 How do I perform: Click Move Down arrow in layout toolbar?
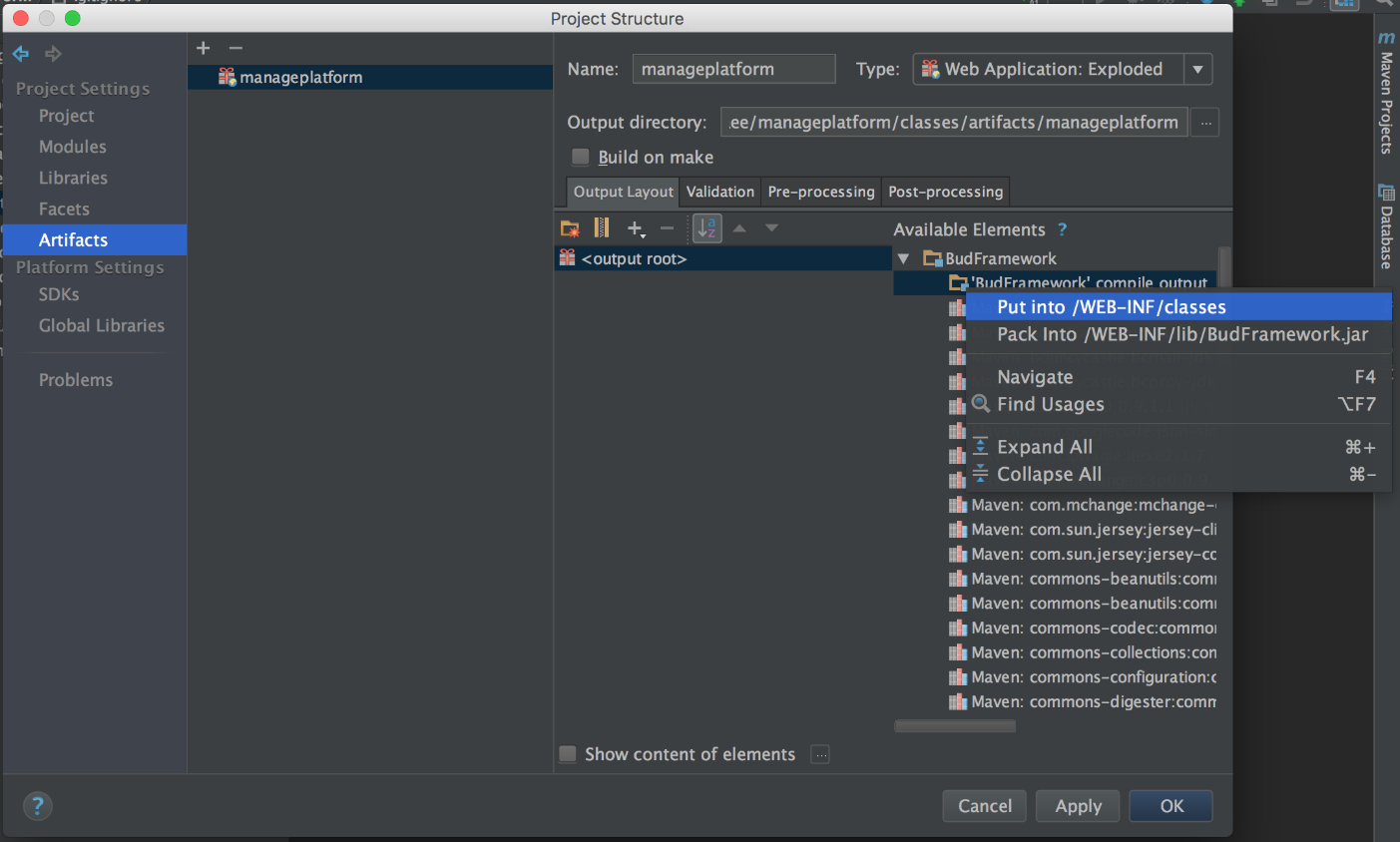click(x=771, y=228)
